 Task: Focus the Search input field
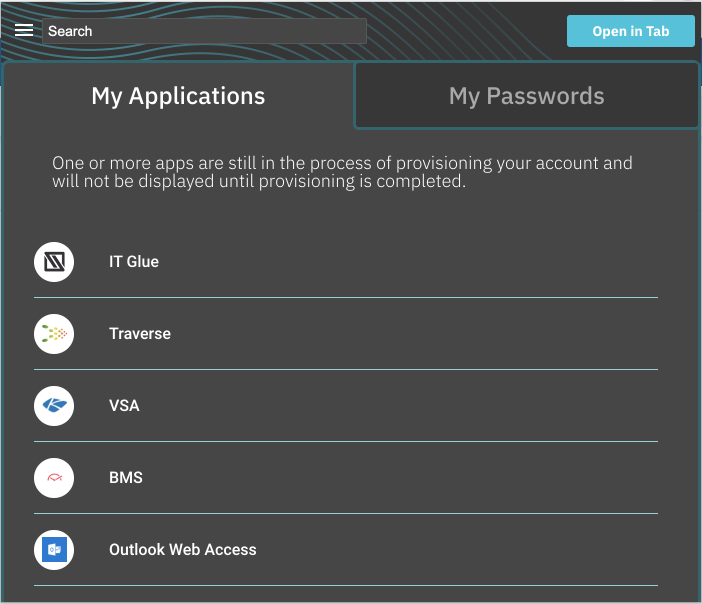pos(204,31)
